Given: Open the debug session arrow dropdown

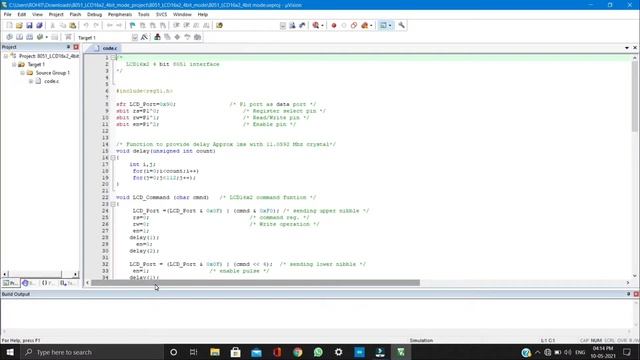Looking at the screenshot, I should [322, 25].
